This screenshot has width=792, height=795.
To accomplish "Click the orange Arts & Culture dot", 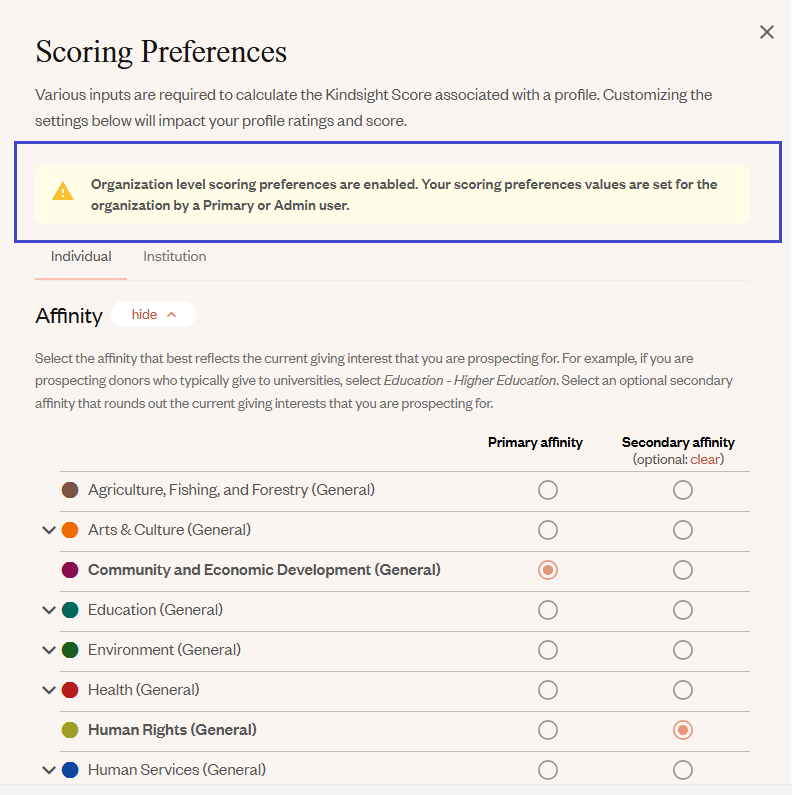I will tap(70, 530).
